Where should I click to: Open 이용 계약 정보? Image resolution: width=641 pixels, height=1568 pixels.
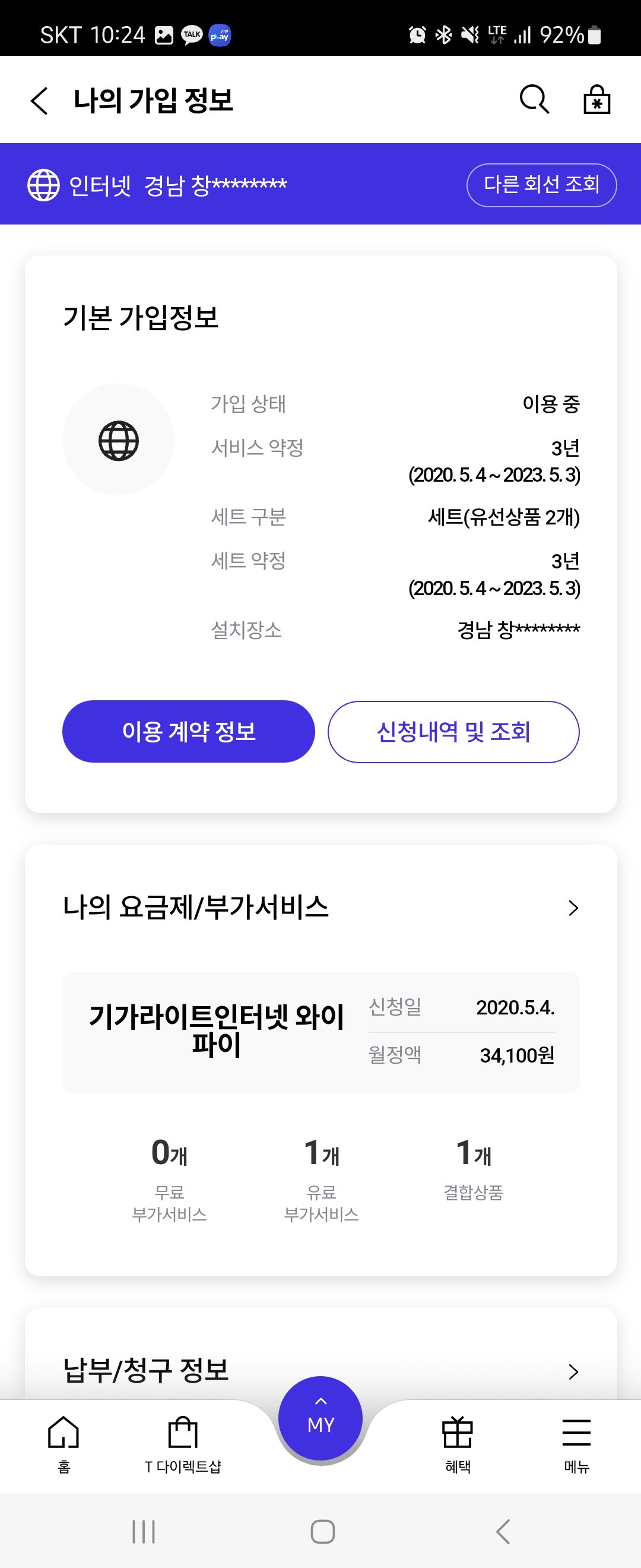coord(189,731)
